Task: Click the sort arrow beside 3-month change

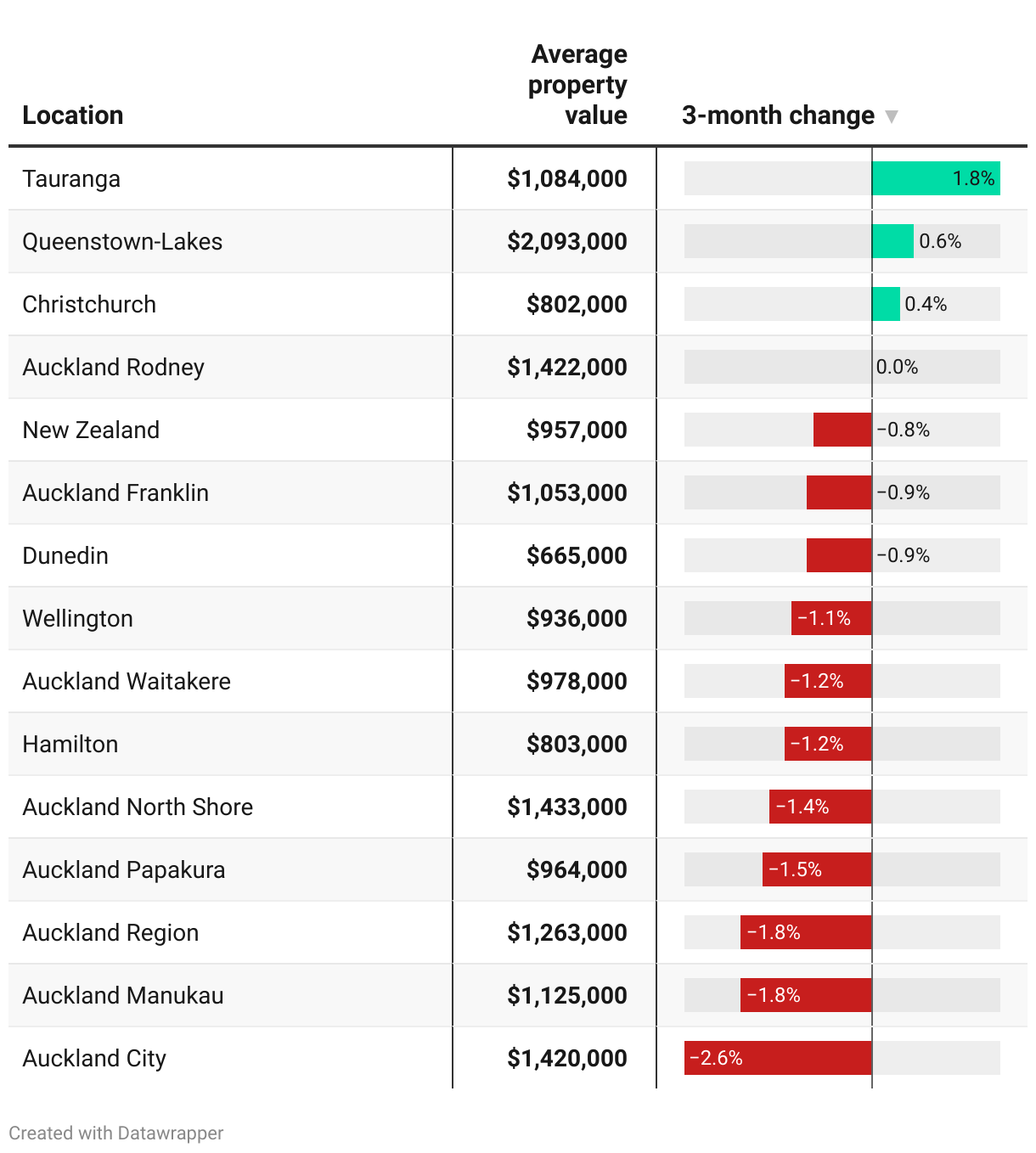Action: coord(891,116)
